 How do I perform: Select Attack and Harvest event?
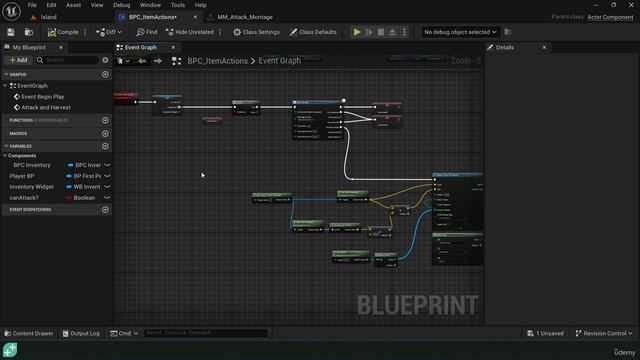coord(46,107)
